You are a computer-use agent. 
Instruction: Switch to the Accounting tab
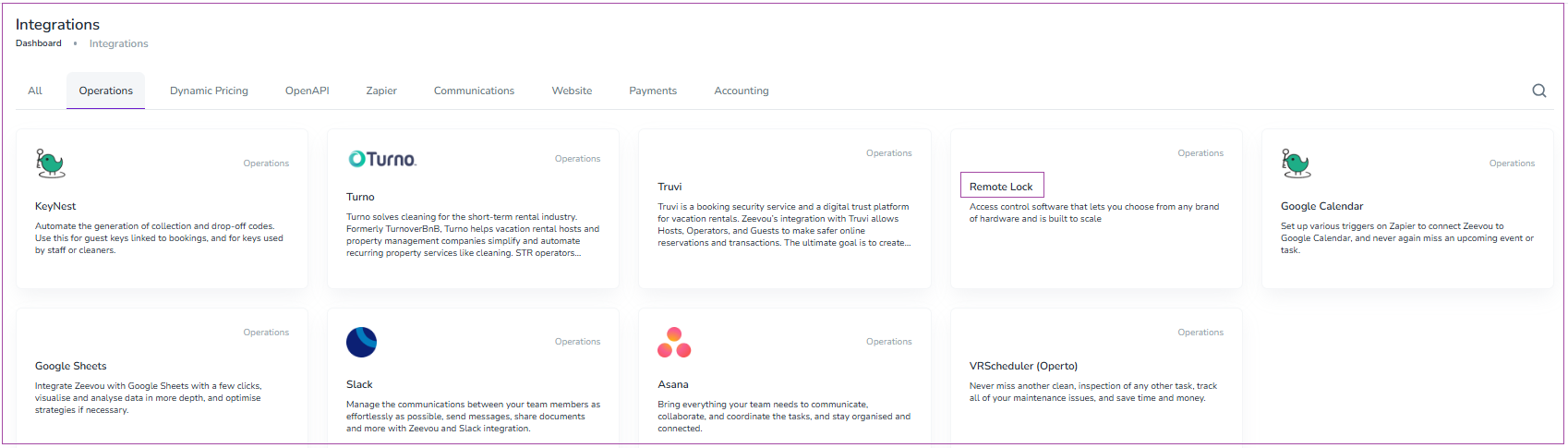click(742, 91)
